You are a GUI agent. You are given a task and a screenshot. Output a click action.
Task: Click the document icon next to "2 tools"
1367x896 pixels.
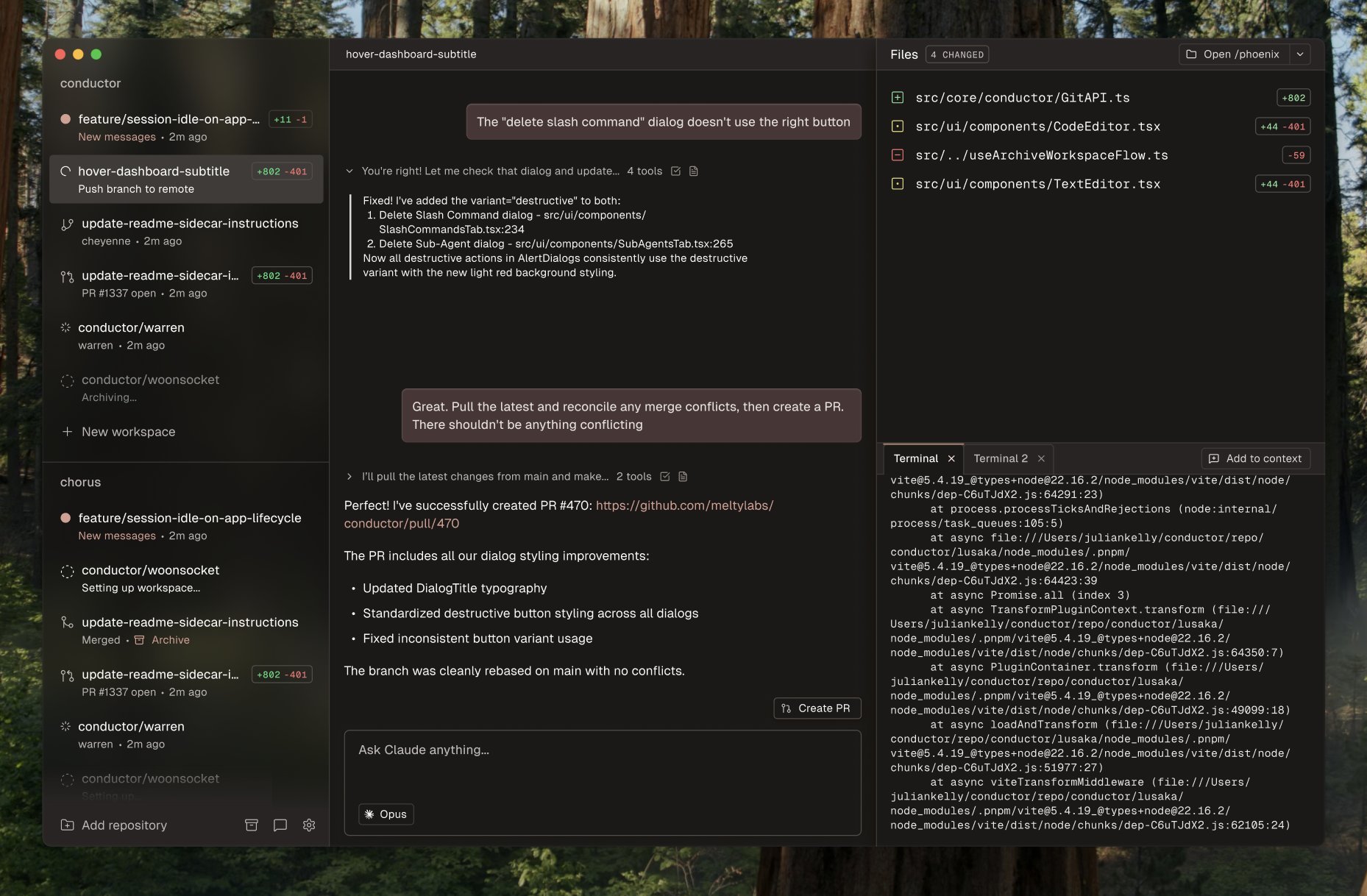click(x=683, y=477)
